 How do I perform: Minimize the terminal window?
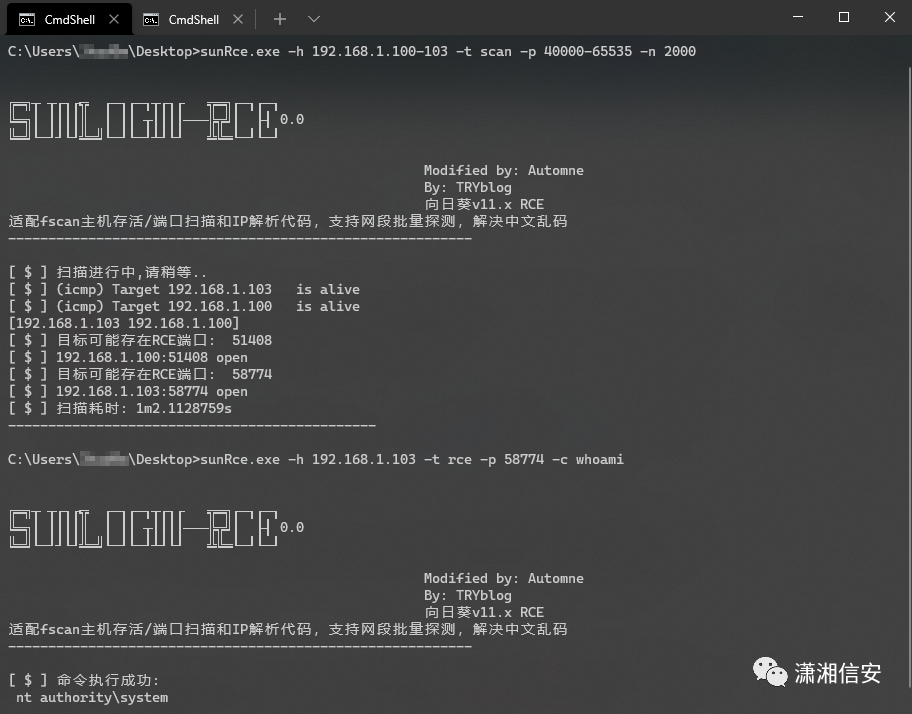(x=798, y=17)
